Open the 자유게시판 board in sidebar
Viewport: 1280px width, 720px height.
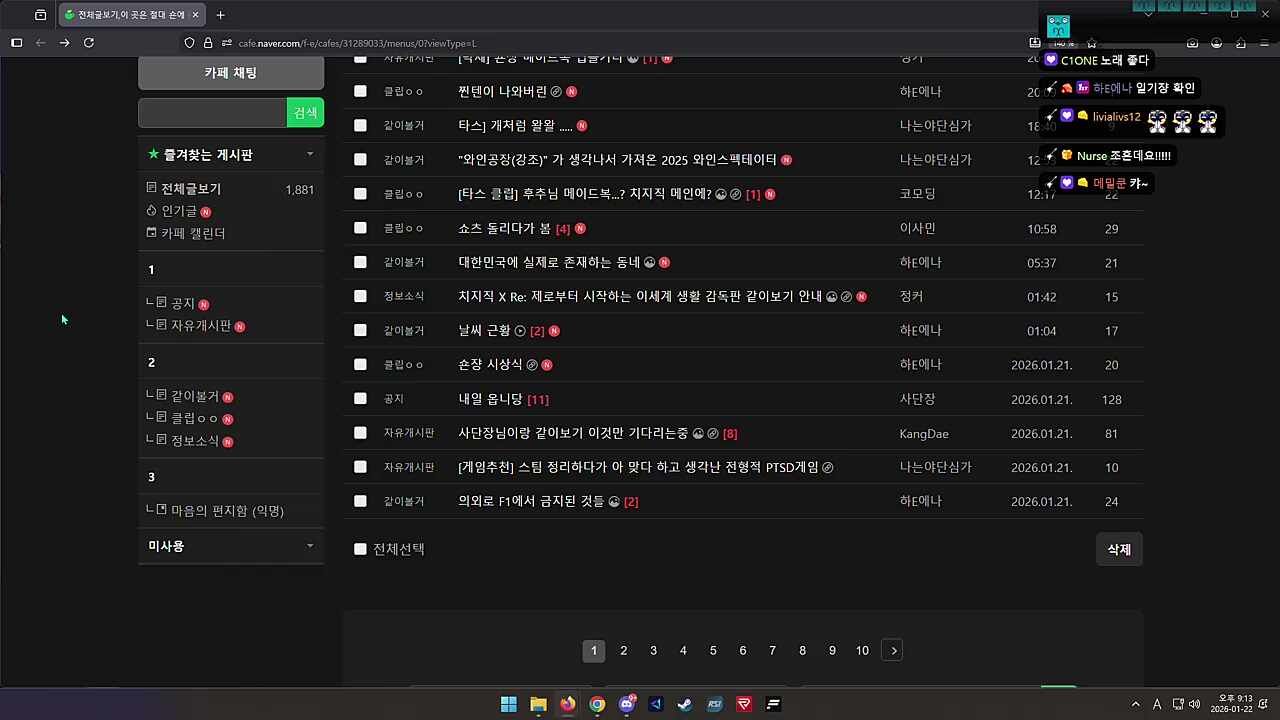click(200, 326)
